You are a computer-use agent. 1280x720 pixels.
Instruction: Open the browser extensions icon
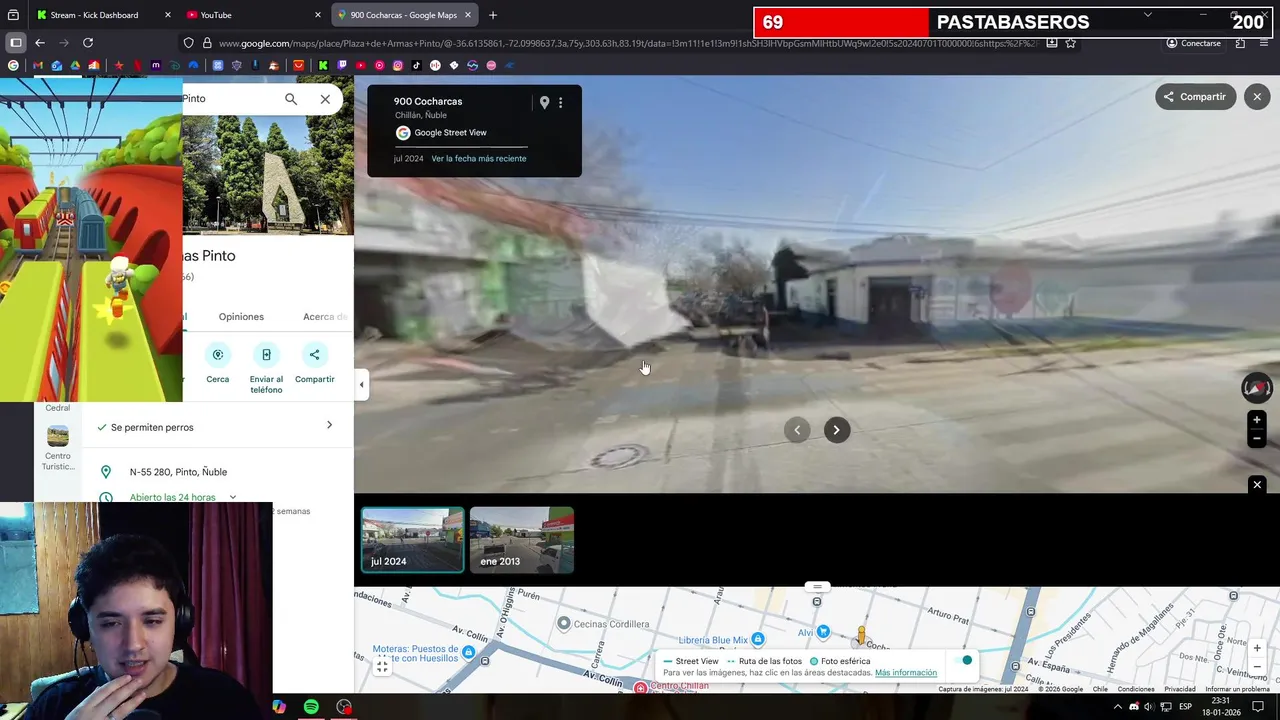click(1241, 43)
